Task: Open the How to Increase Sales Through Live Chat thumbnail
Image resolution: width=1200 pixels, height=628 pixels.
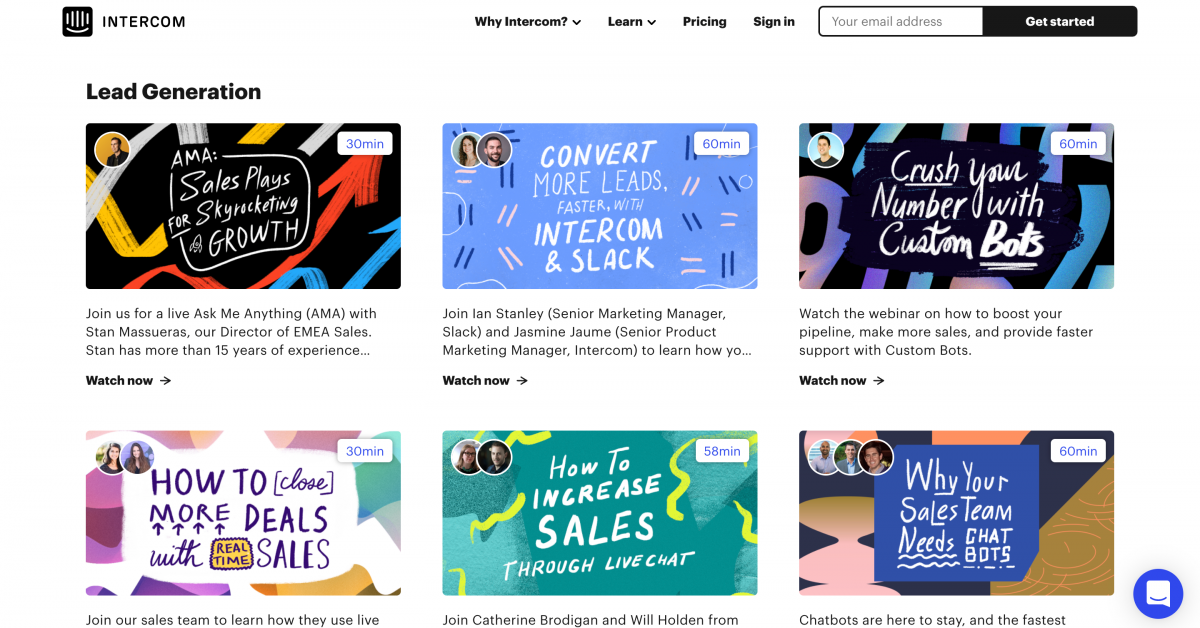Action: 600,513
